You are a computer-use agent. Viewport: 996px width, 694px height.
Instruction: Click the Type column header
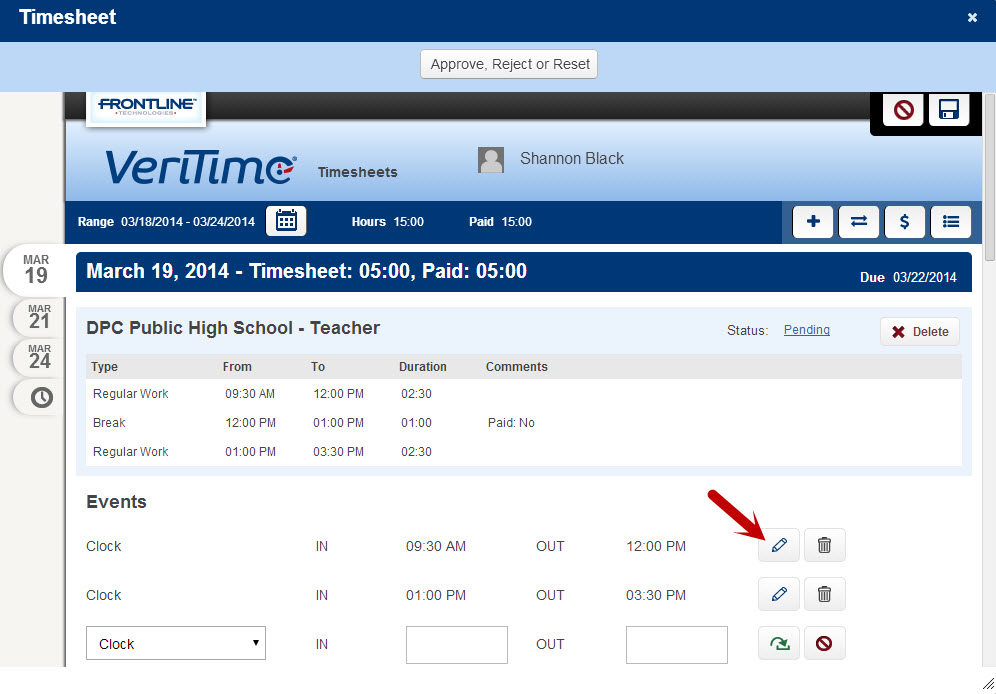[x=104, y=367]
